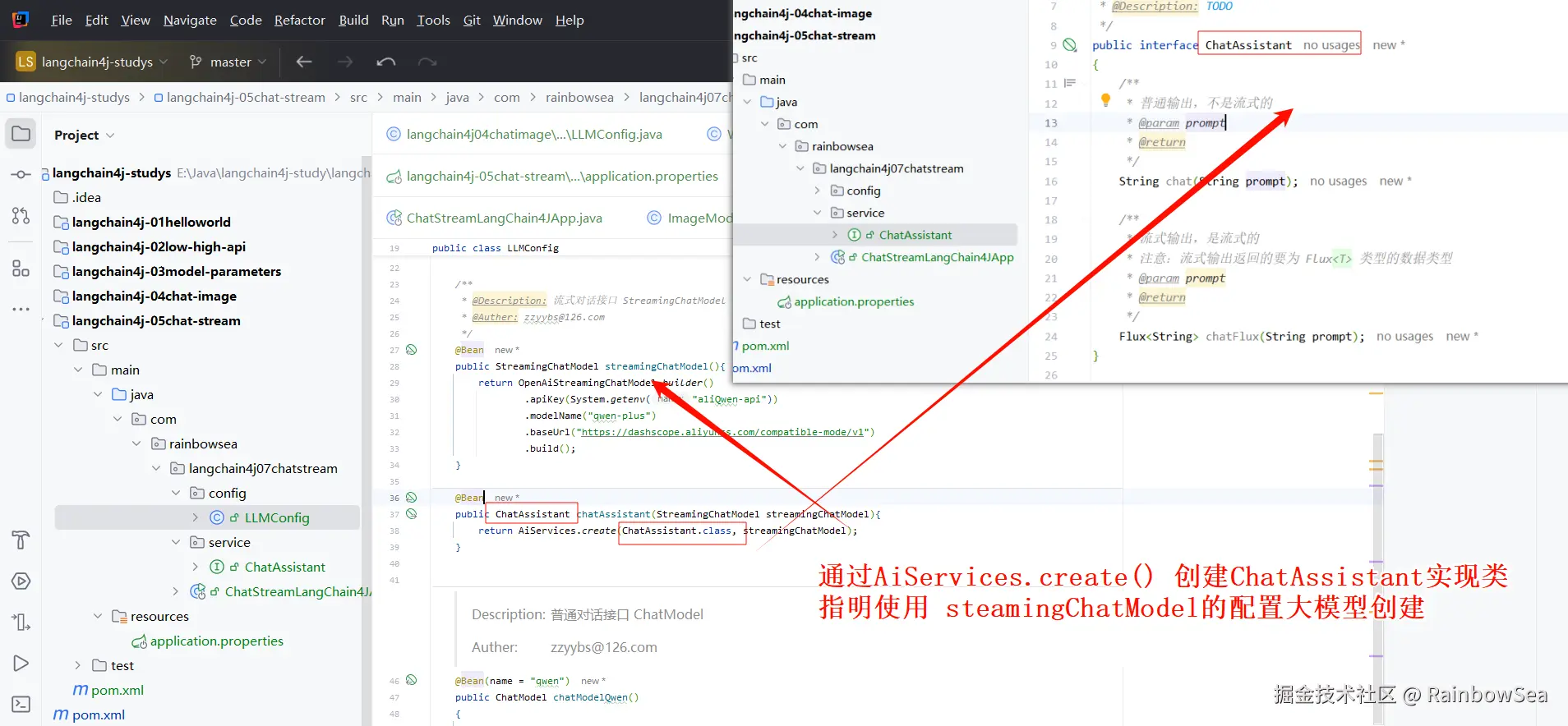Open the Structure tool window icon
The height and width of the screenshot is (726, 1568).
click(21, 269)
